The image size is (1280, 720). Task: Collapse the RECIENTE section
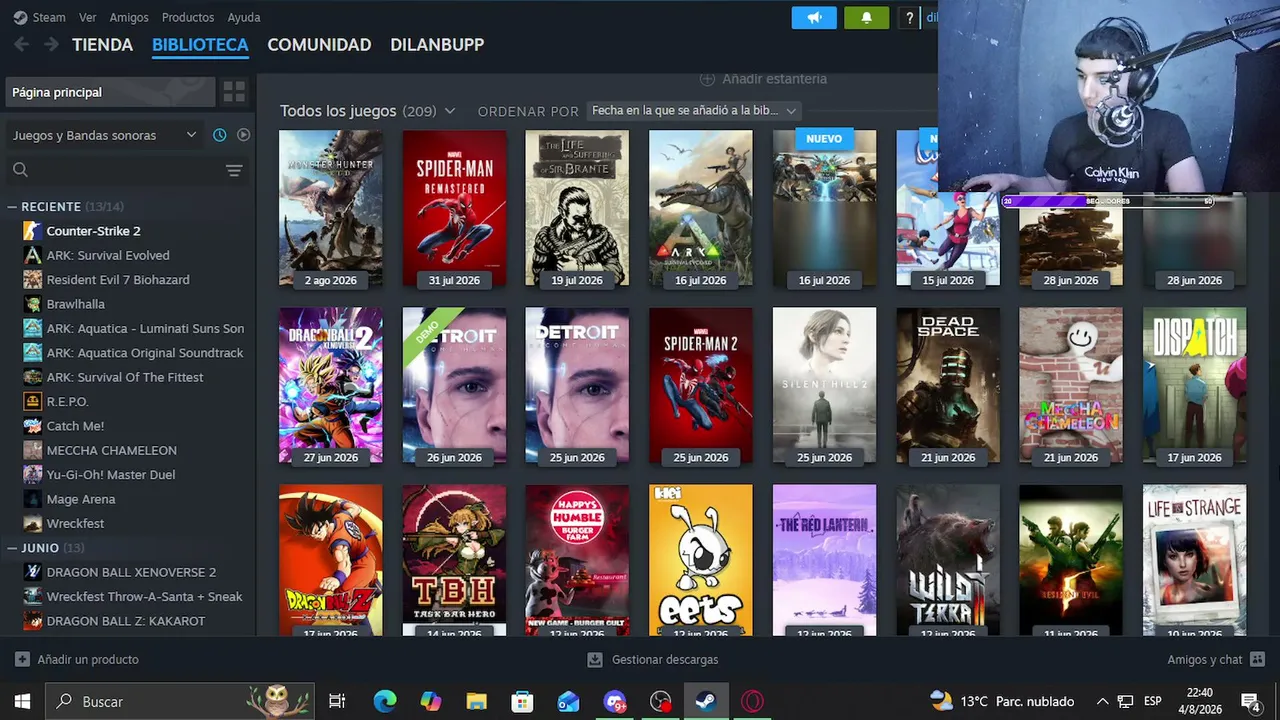13,207
